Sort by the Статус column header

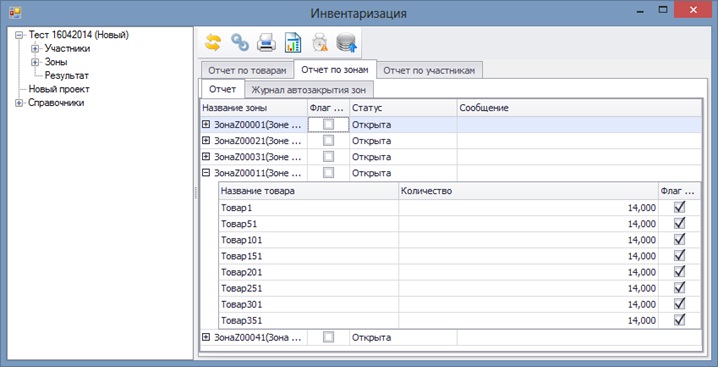[x=403, y=108]
